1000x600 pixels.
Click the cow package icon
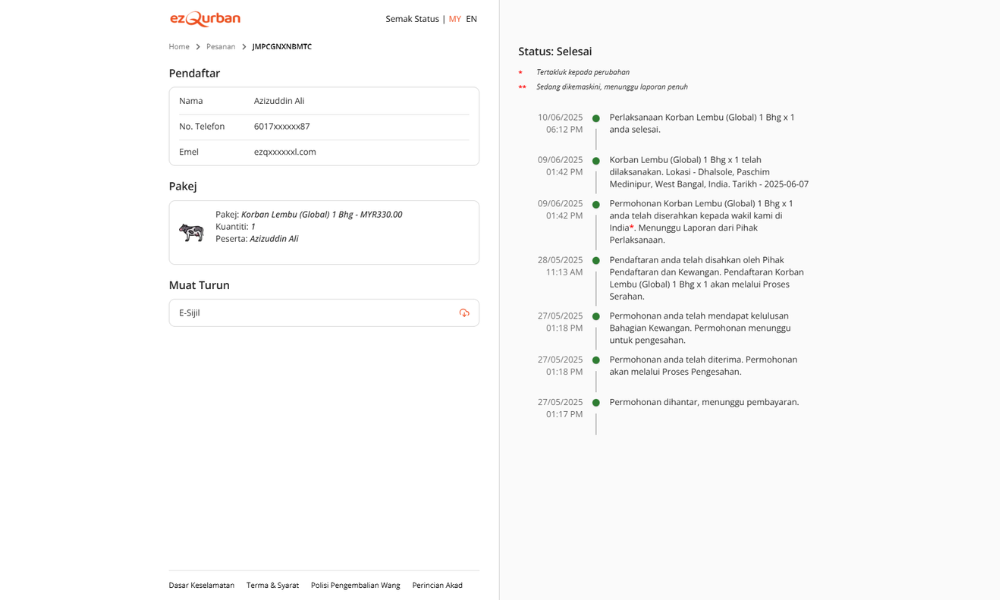point(191,232)
